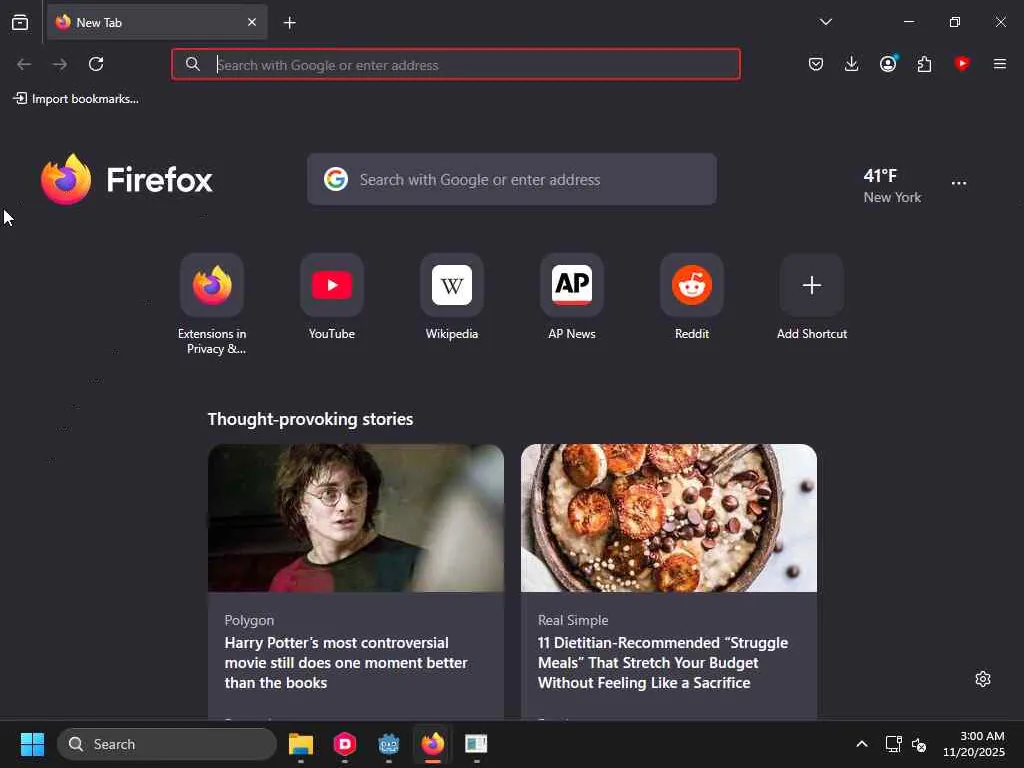Go back with the back arrow

click(24, 64)
